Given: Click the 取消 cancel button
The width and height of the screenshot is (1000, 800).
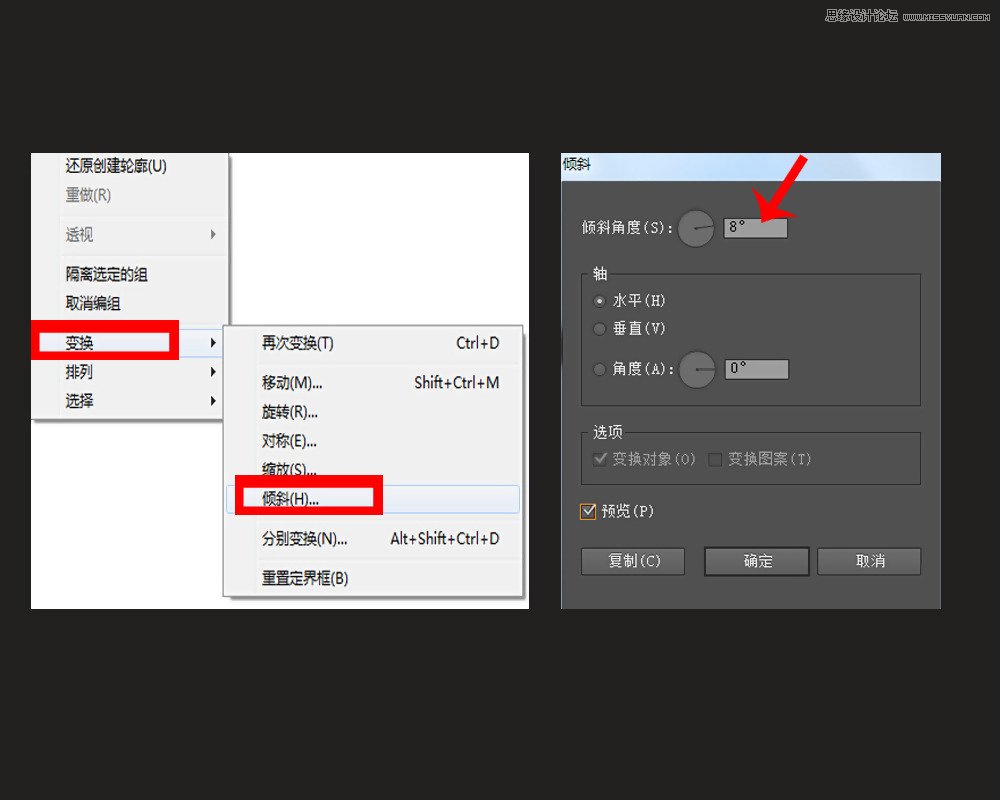Looking at the screenshot, I should 868,561.
